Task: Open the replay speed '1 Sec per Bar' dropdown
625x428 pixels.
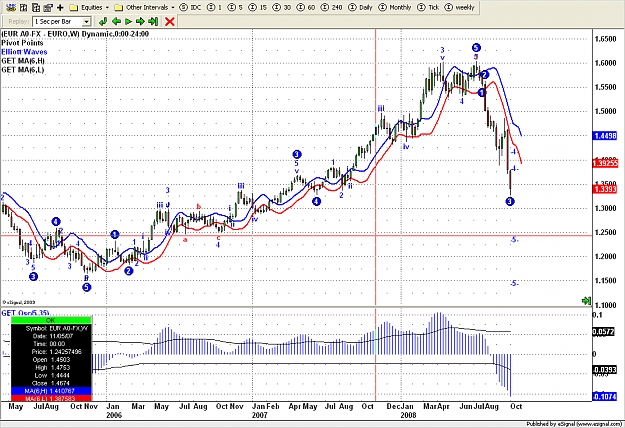Action: tap(62, 21)
